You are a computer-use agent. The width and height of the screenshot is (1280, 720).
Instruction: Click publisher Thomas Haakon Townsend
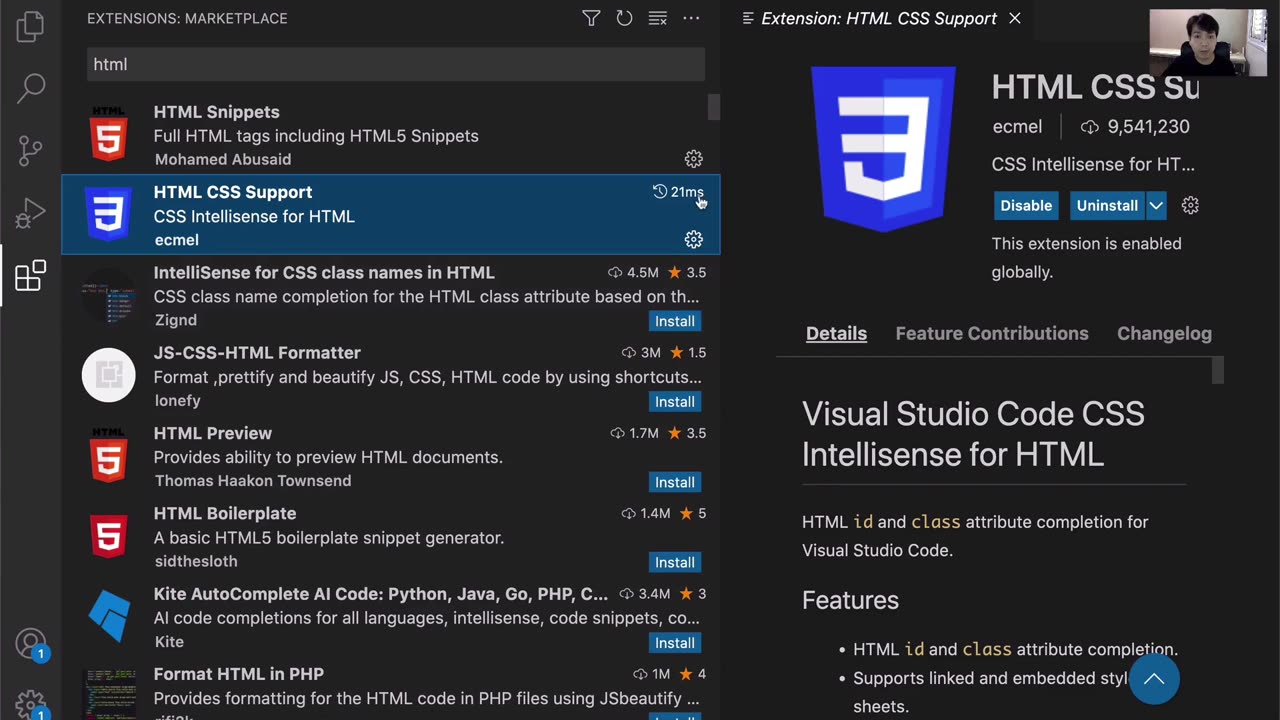253,481
